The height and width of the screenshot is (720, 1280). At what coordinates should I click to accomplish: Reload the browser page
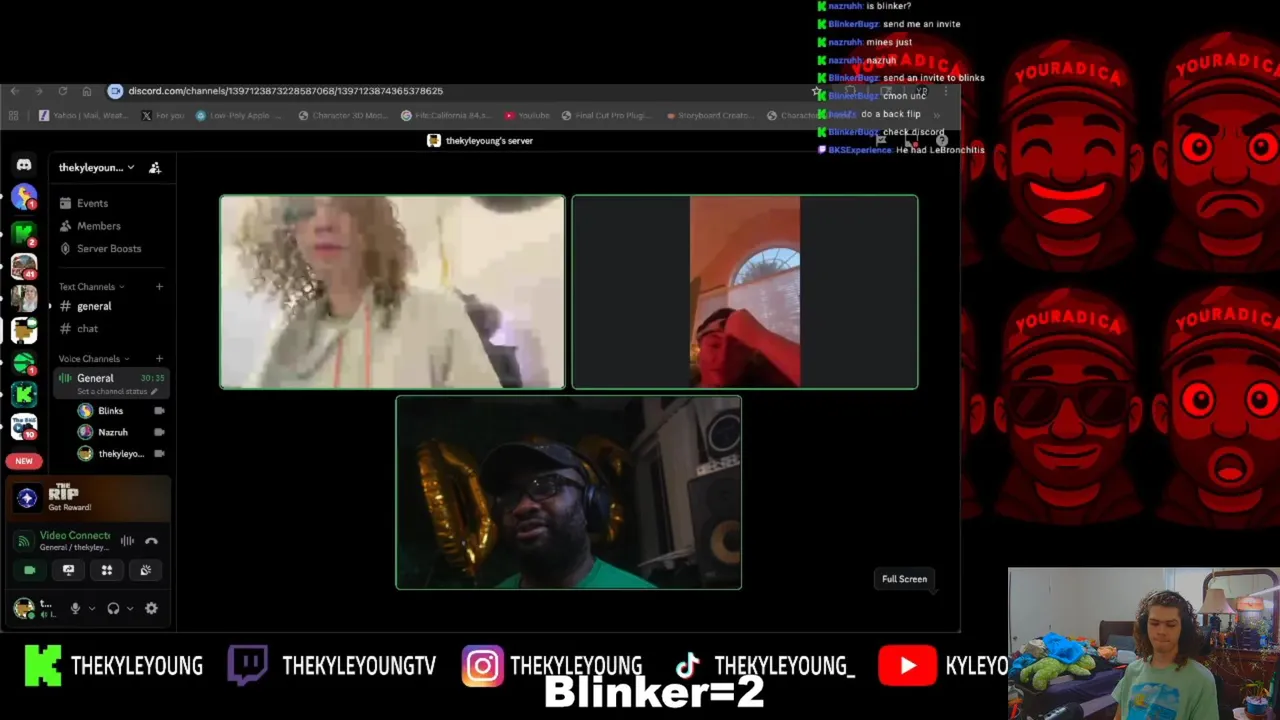point(63,91)
